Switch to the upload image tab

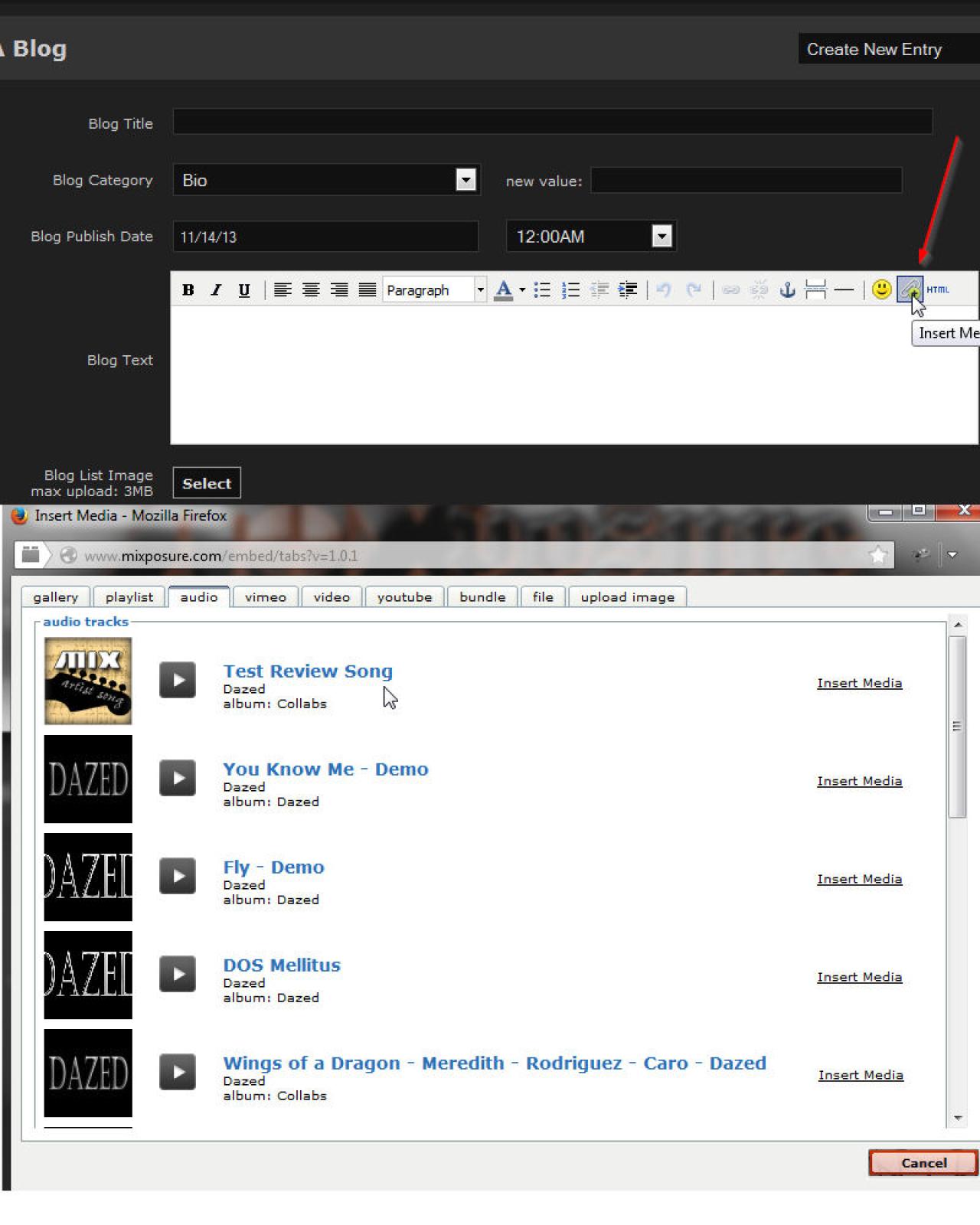627,597
